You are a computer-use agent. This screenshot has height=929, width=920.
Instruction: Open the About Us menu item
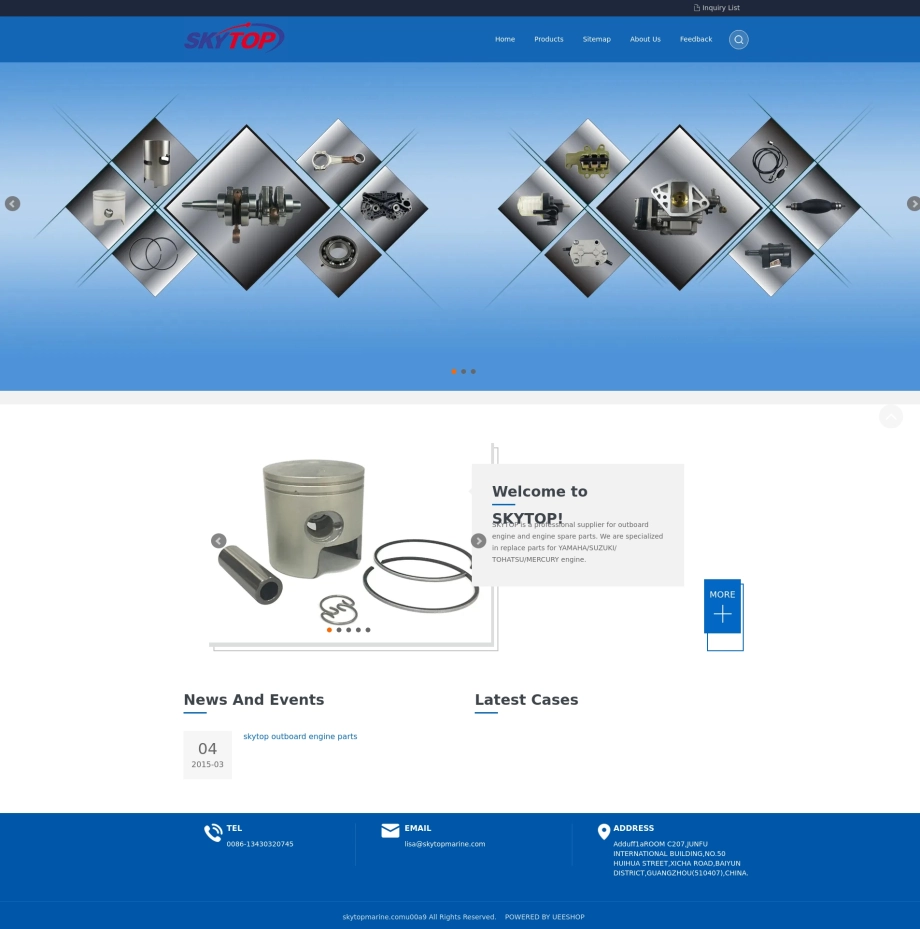pos(645,39)
